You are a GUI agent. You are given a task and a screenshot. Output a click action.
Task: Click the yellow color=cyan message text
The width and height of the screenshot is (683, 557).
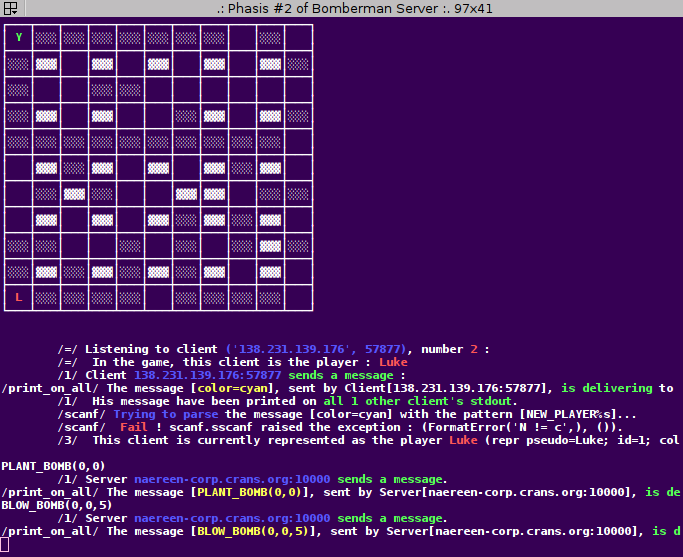coord(232,388)
